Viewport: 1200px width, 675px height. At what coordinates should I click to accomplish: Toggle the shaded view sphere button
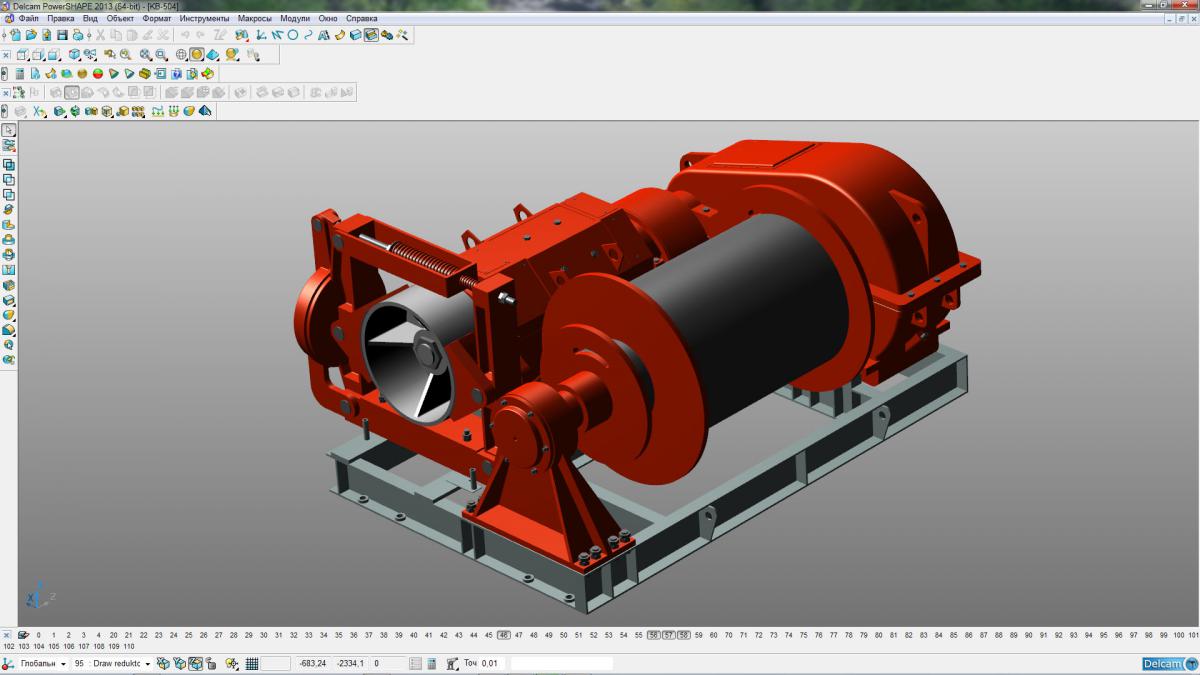coord(197,55)
